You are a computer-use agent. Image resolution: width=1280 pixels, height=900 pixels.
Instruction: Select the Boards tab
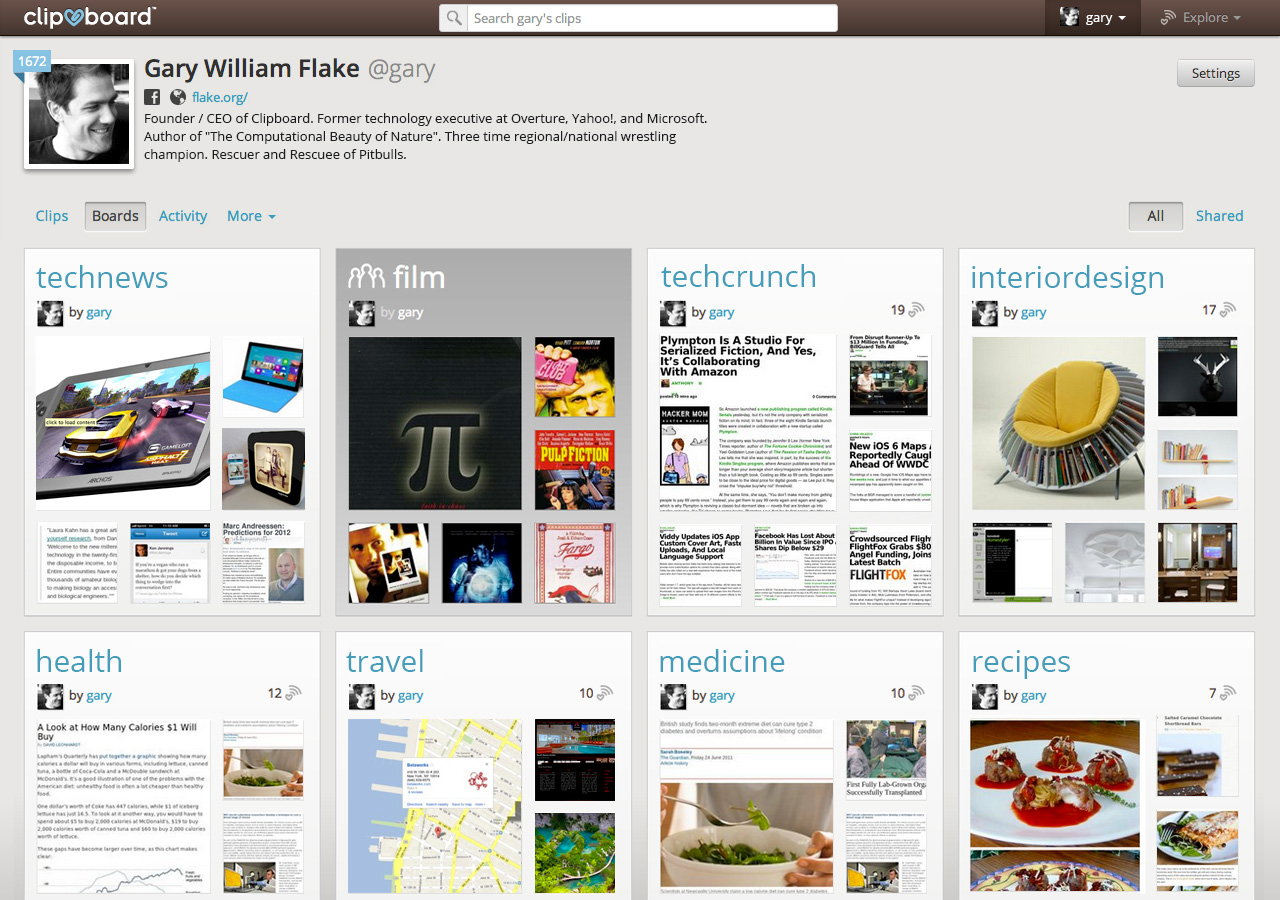coord(115,216)
